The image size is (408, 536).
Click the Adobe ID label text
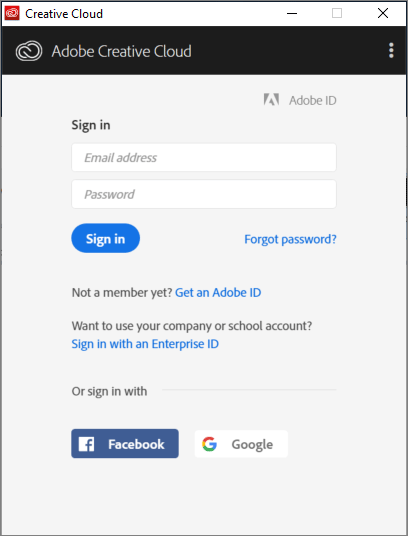point(313,100)
